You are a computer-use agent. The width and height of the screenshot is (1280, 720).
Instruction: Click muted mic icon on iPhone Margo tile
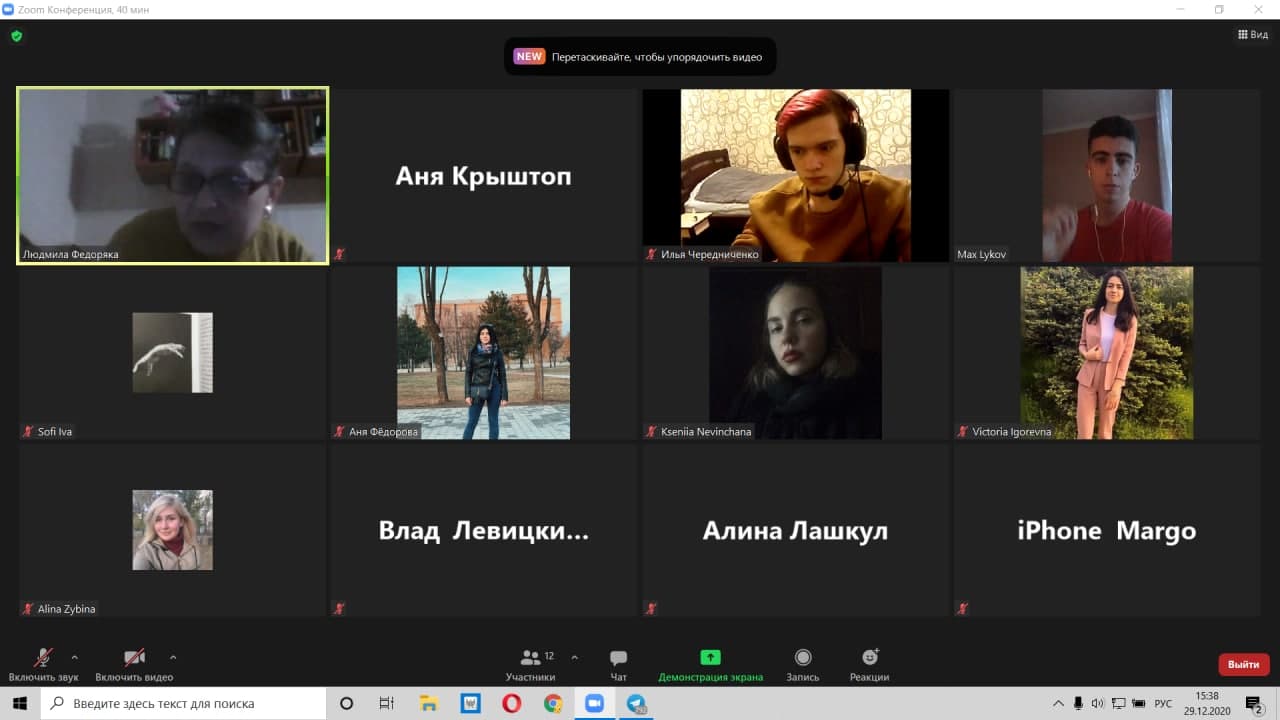(x=962, y=608)
